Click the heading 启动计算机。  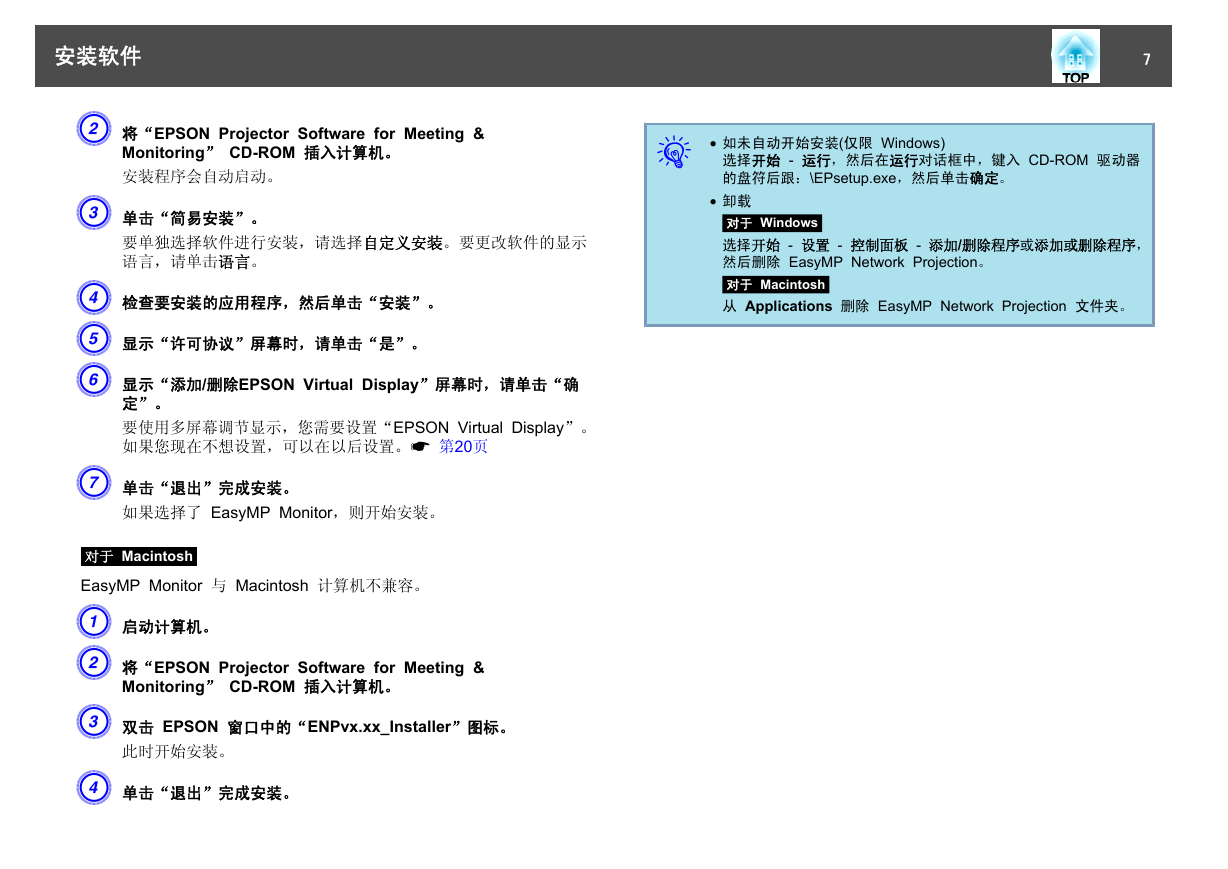(168, 627)
